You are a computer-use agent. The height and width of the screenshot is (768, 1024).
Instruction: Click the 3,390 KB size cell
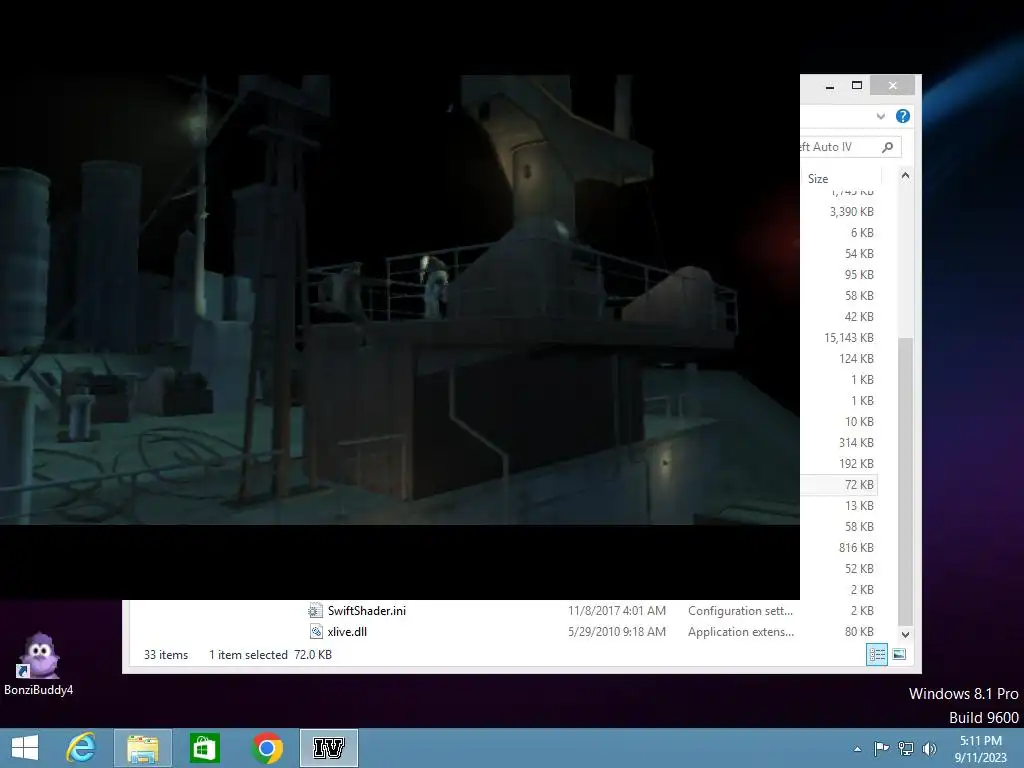[x=852, y=212]
